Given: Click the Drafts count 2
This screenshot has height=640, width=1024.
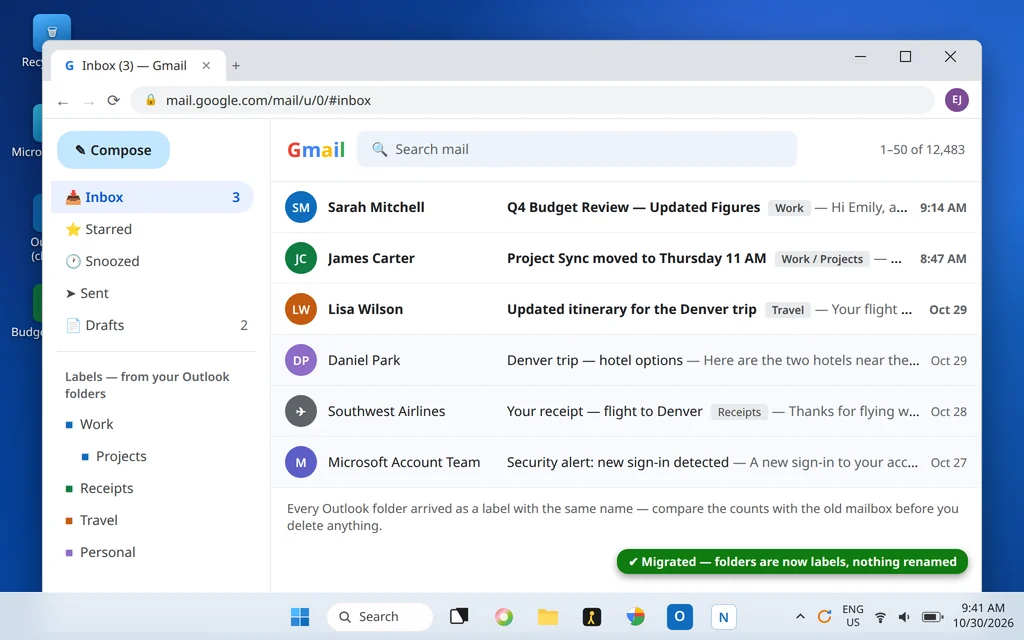Looking at the screenshot, I should tap(244, 325).
